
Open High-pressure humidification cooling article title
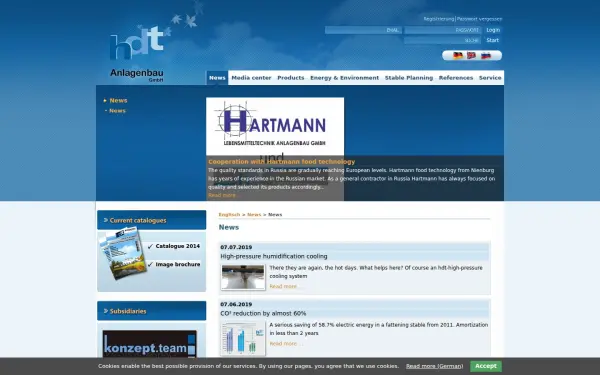pyautogui.click(x=274, y=256)
